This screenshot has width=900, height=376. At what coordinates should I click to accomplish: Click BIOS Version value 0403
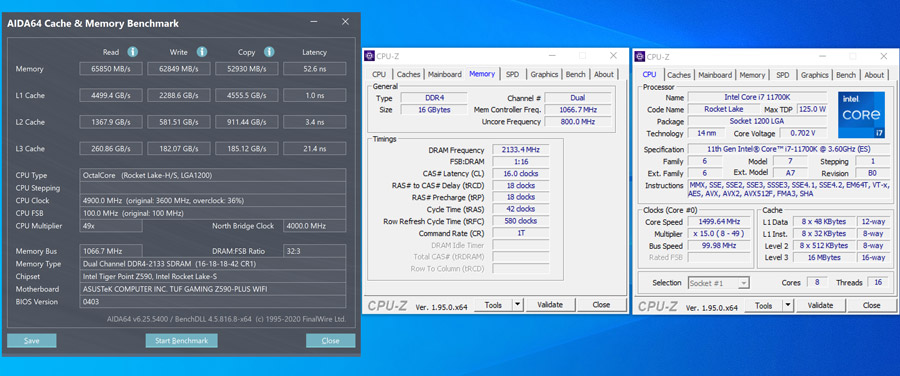213,301
